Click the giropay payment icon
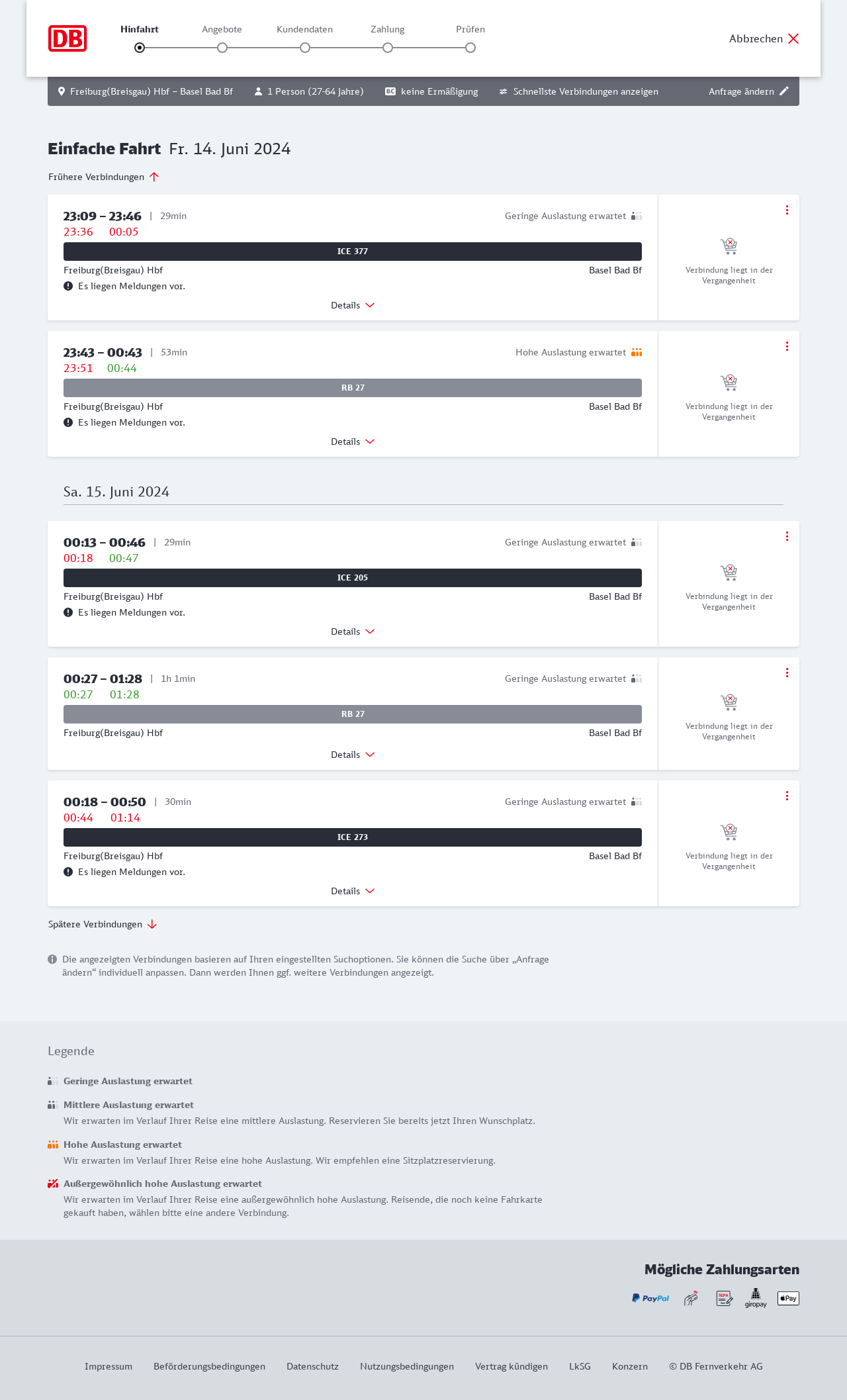Image resolution: width=847 pixels, height=1400 pixels. coord(756,1298)
